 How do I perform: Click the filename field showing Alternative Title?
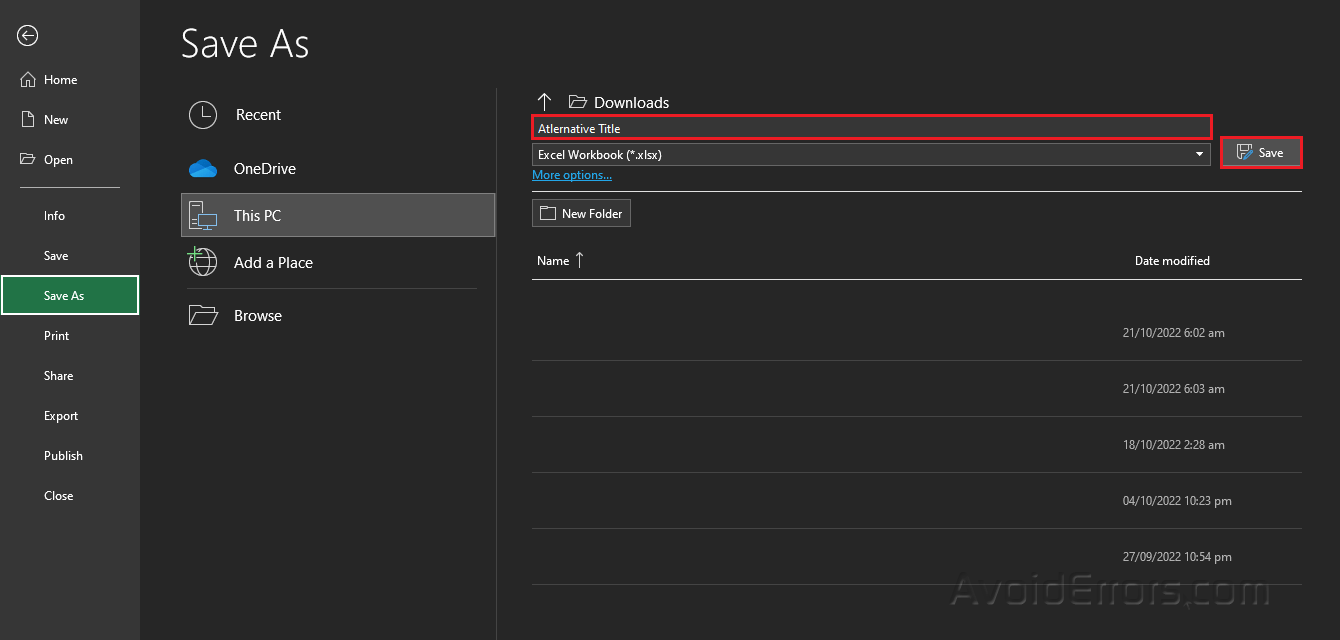tap(870, 128)
